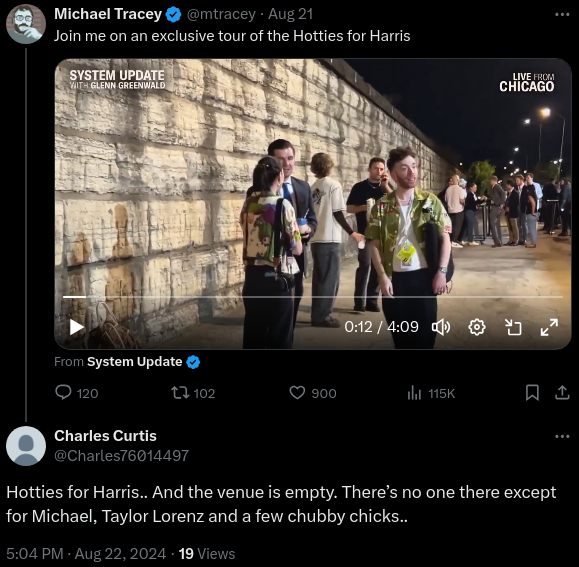Share the post via share icon

(562, 393)
